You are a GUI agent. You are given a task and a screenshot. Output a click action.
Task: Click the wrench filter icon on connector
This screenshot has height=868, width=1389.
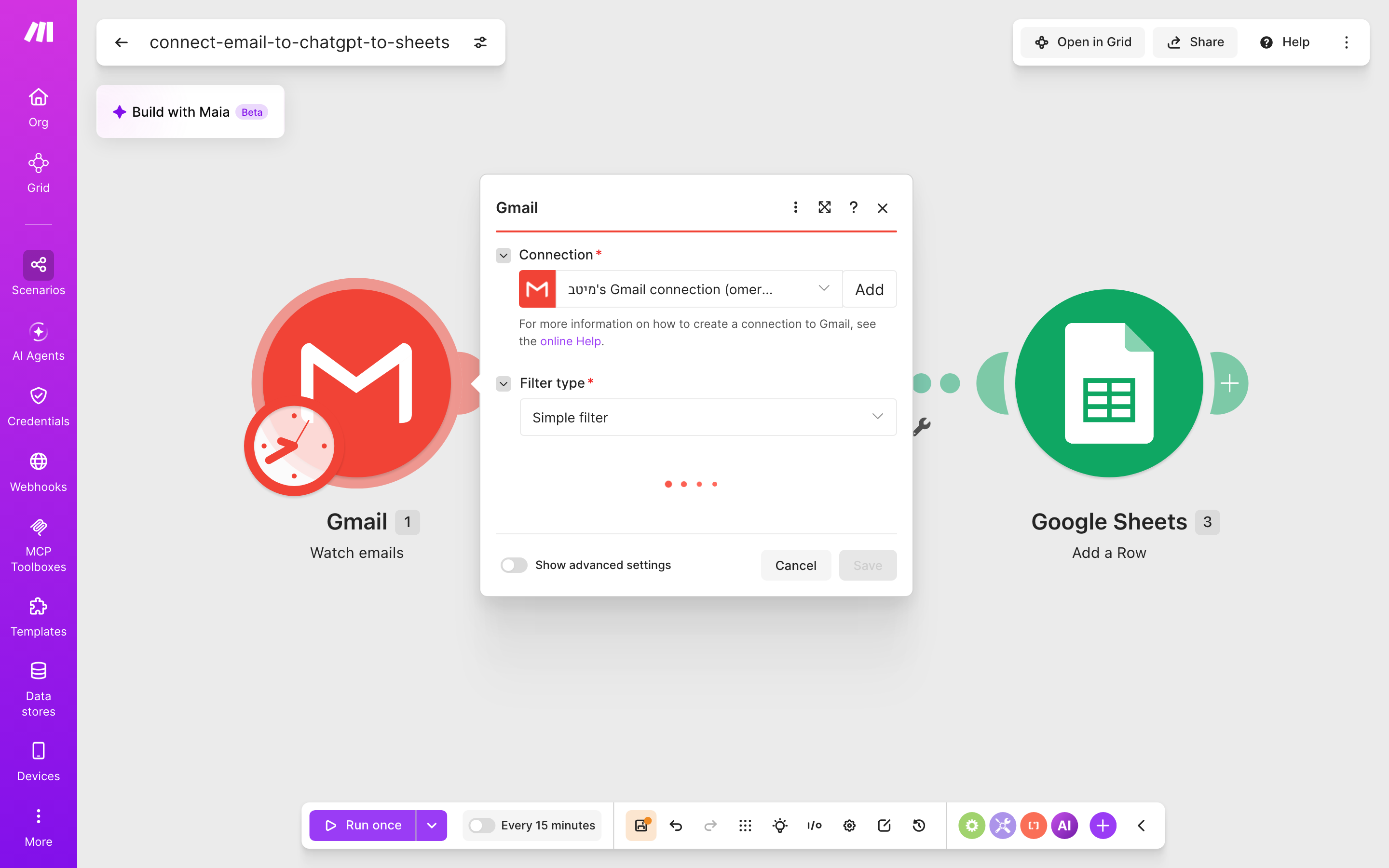coord(922,427)
